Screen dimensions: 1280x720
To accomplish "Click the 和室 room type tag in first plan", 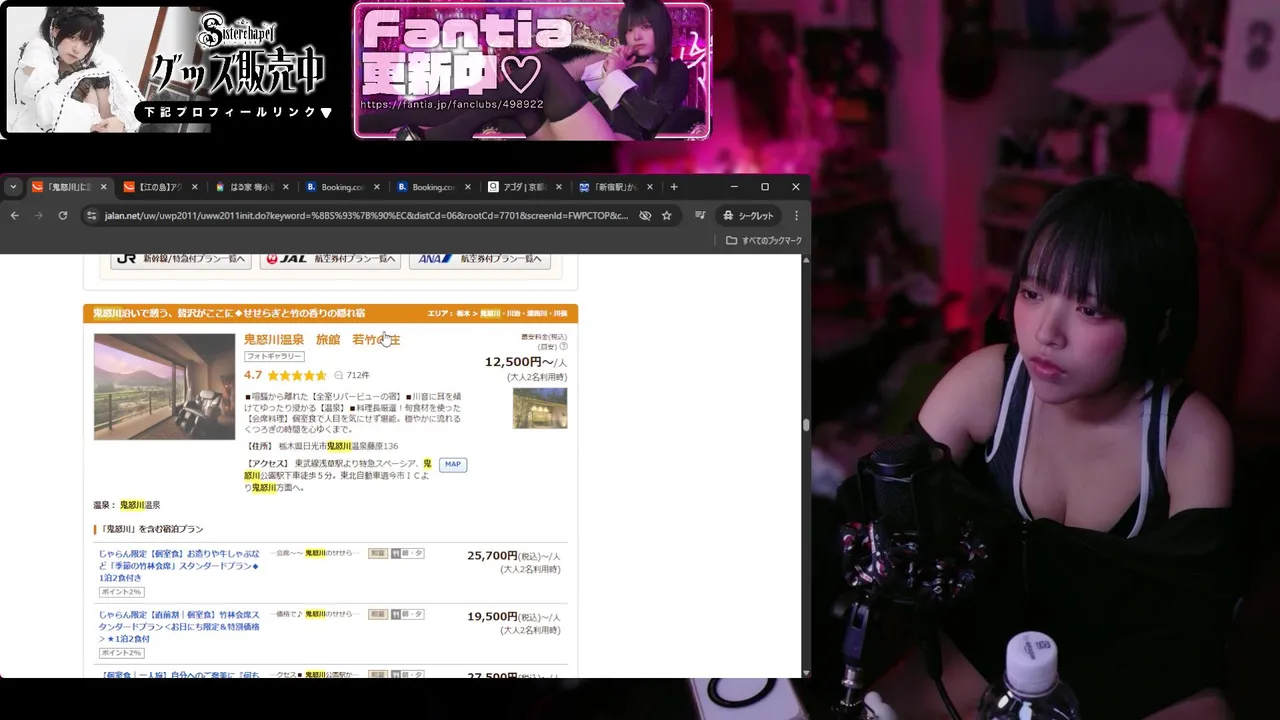I will pos(378,553).
